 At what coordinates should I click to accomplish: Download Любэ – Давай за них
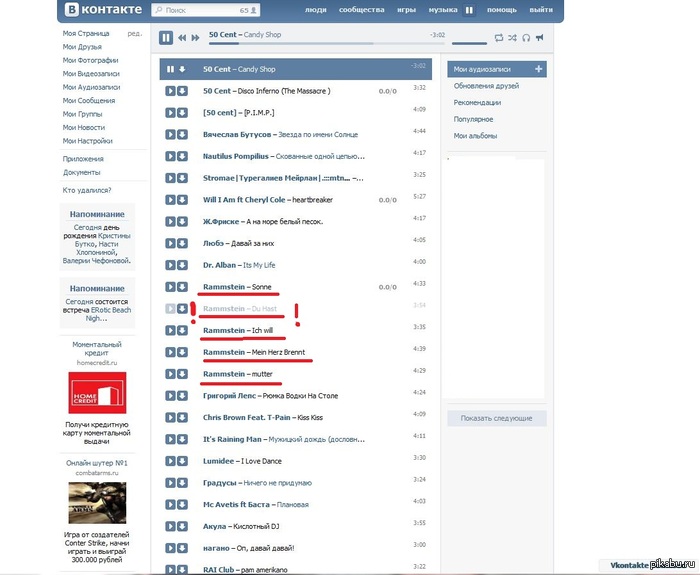(182, 243)
